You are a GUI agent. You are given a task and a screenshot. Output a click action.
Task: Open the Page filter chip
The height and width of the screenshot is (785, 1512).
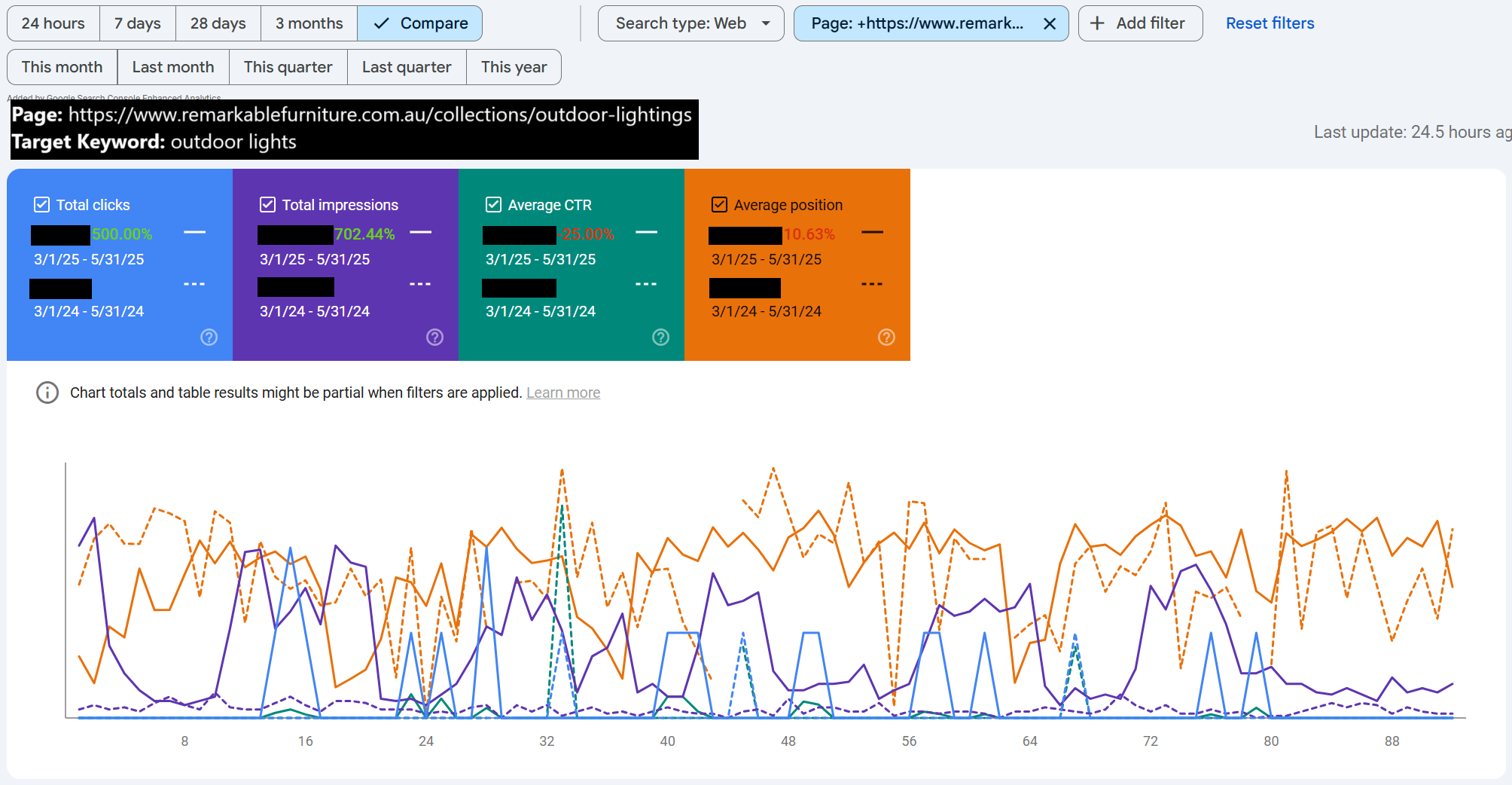click(x=916, y=23)
